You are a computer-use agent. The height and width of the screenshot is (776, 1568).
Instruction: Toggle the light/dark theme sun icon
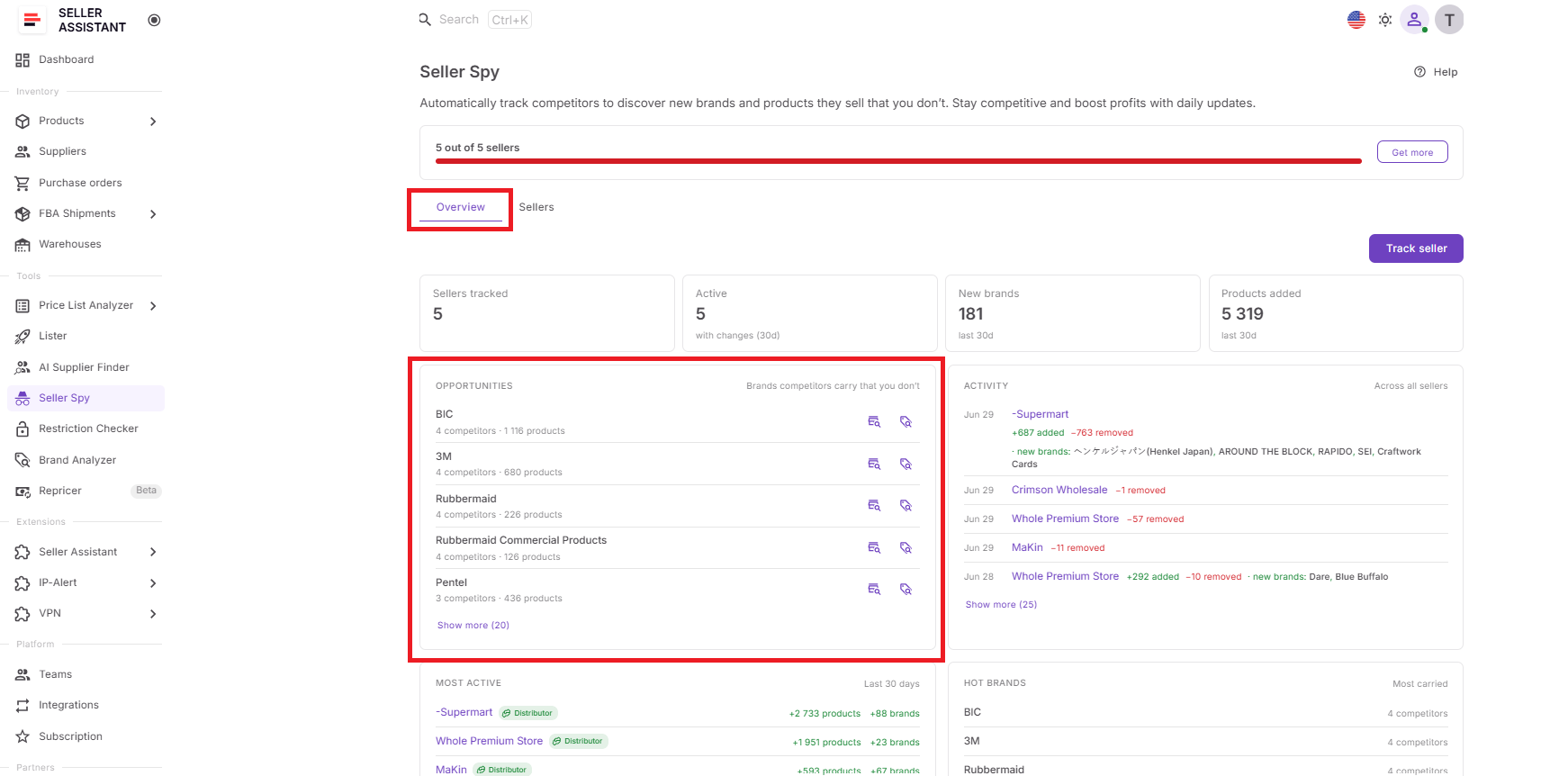tap(1385, 20)
